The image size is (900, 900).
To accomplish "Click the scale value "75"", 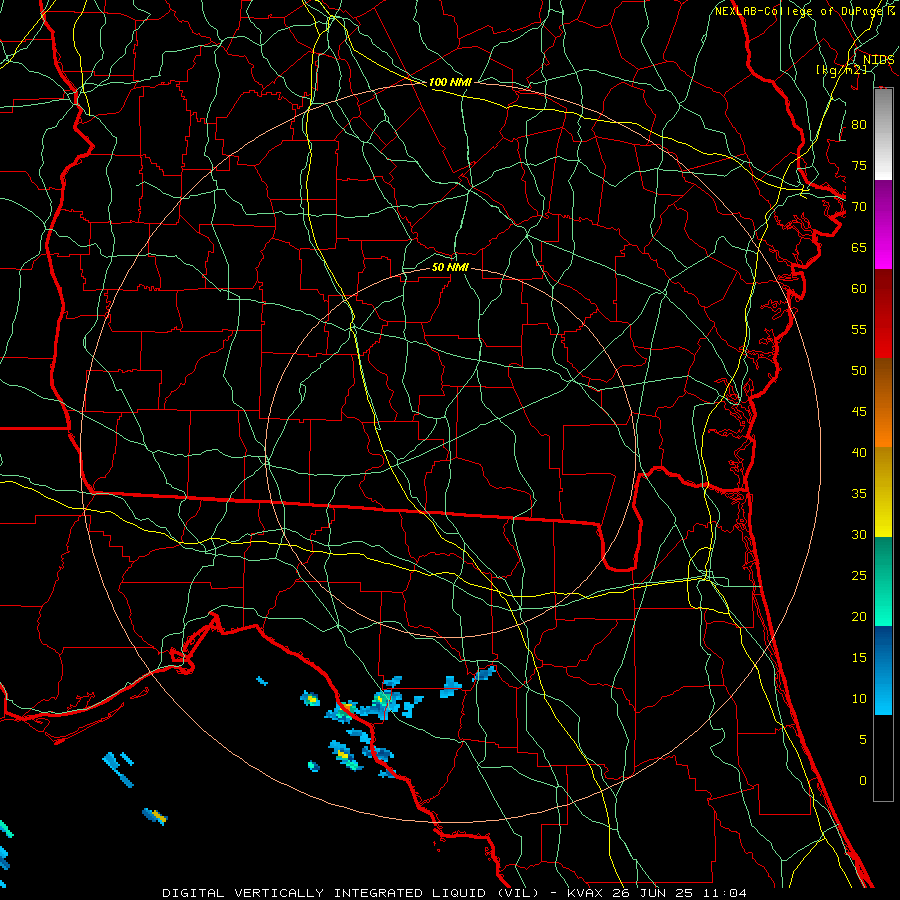I will [859, 165].
